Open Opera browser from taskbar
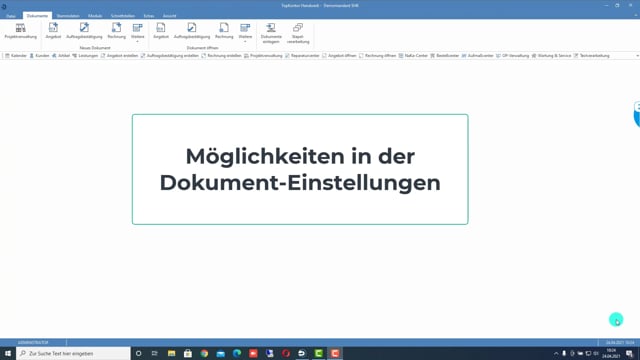 tap(286, 353)
